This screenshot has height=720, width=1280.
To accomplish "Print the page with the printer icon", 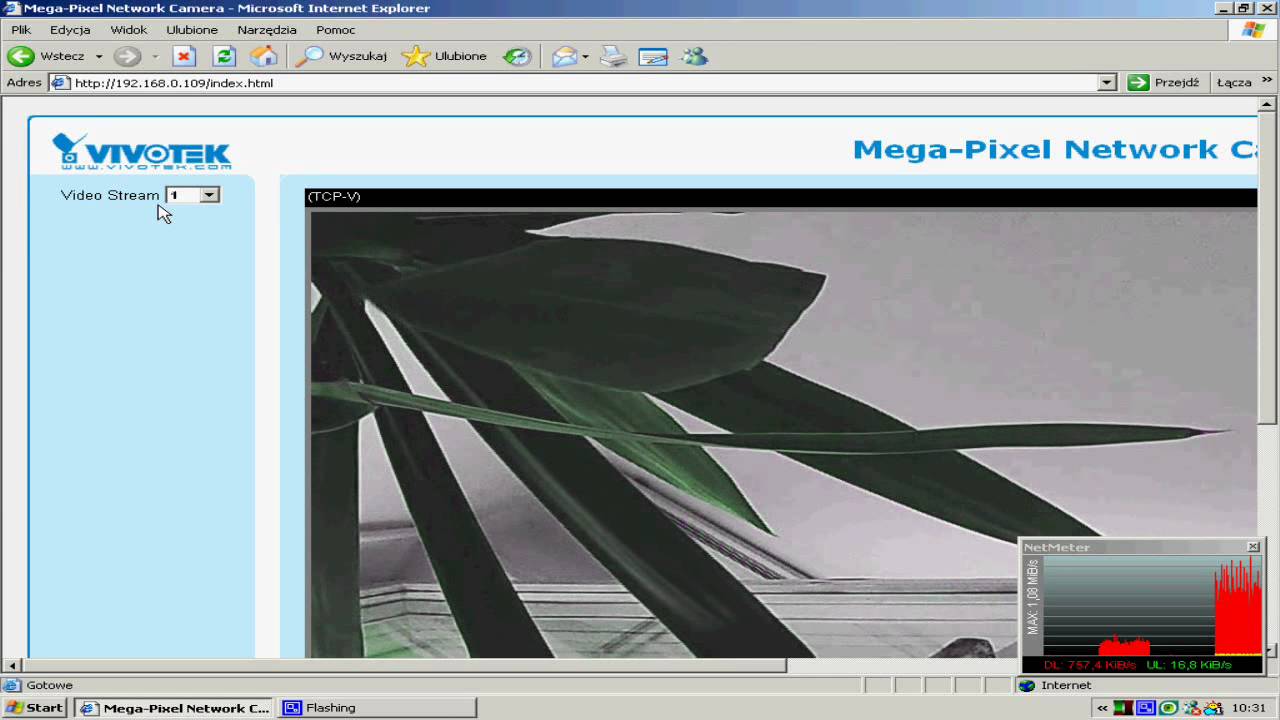I will point(613,56).
